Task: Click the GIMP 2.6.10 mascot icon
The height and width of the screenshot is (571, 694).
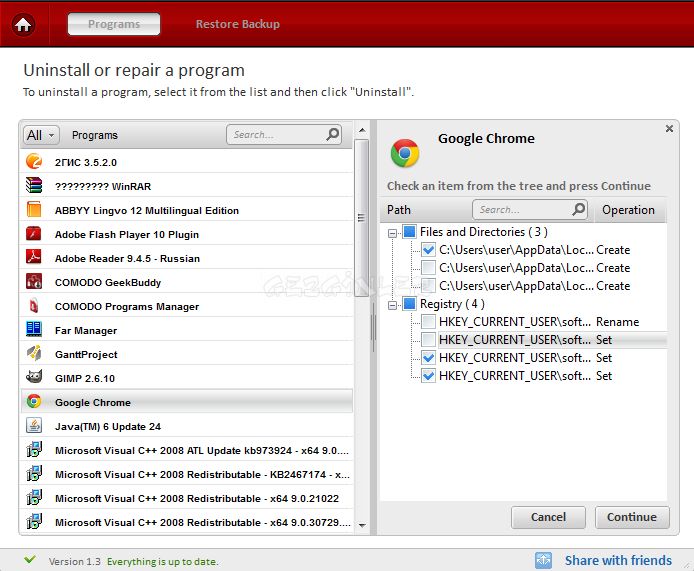Action: click(34, 377)
